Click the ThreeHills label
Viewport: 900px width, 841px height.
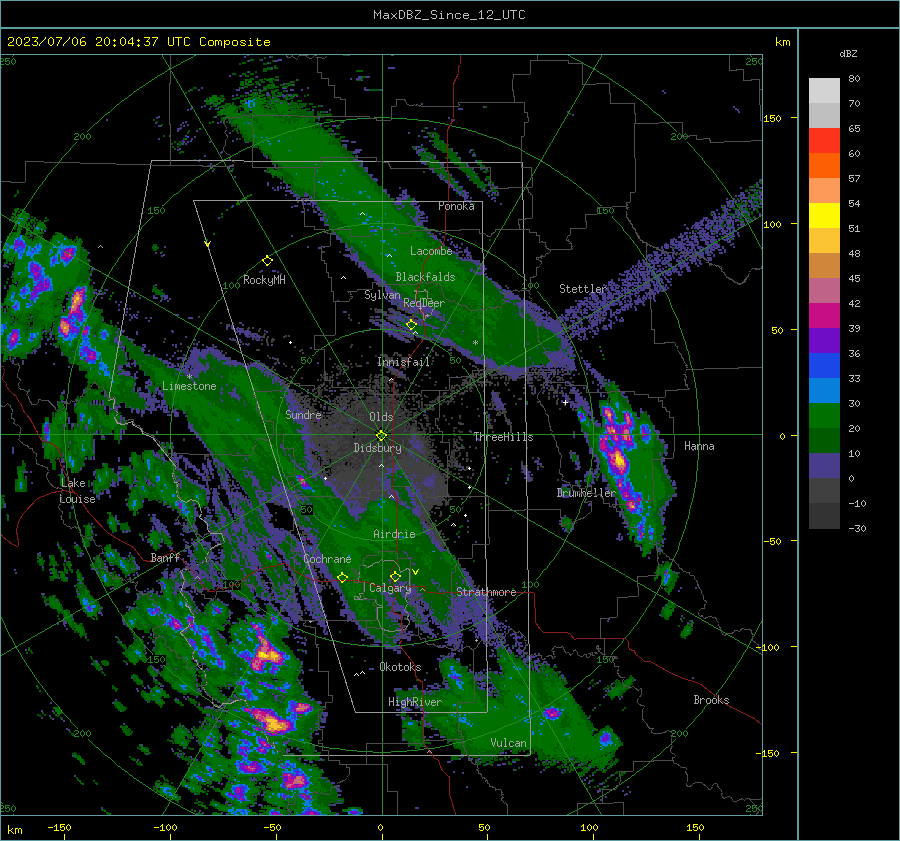(503, 437)
